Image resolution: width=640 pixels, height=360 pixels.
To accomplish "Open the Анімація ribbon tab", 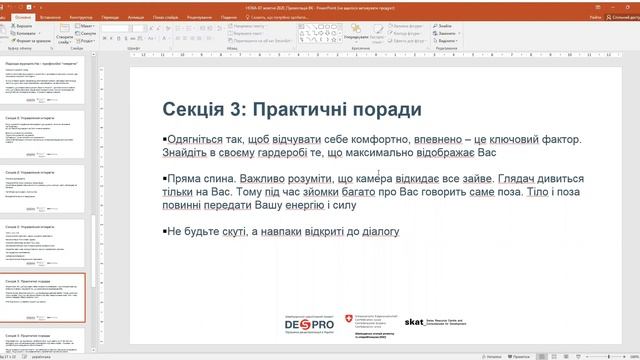I will (136, 17).
